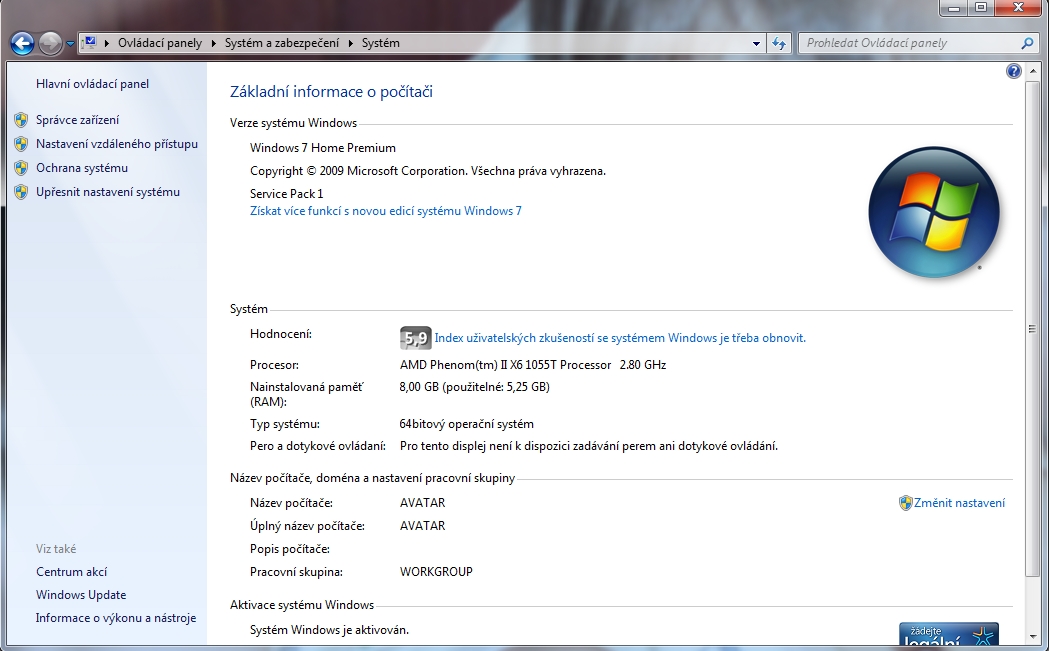
Task: Click the greyed Forward arrow button
Action: click(x=50, y=43)
